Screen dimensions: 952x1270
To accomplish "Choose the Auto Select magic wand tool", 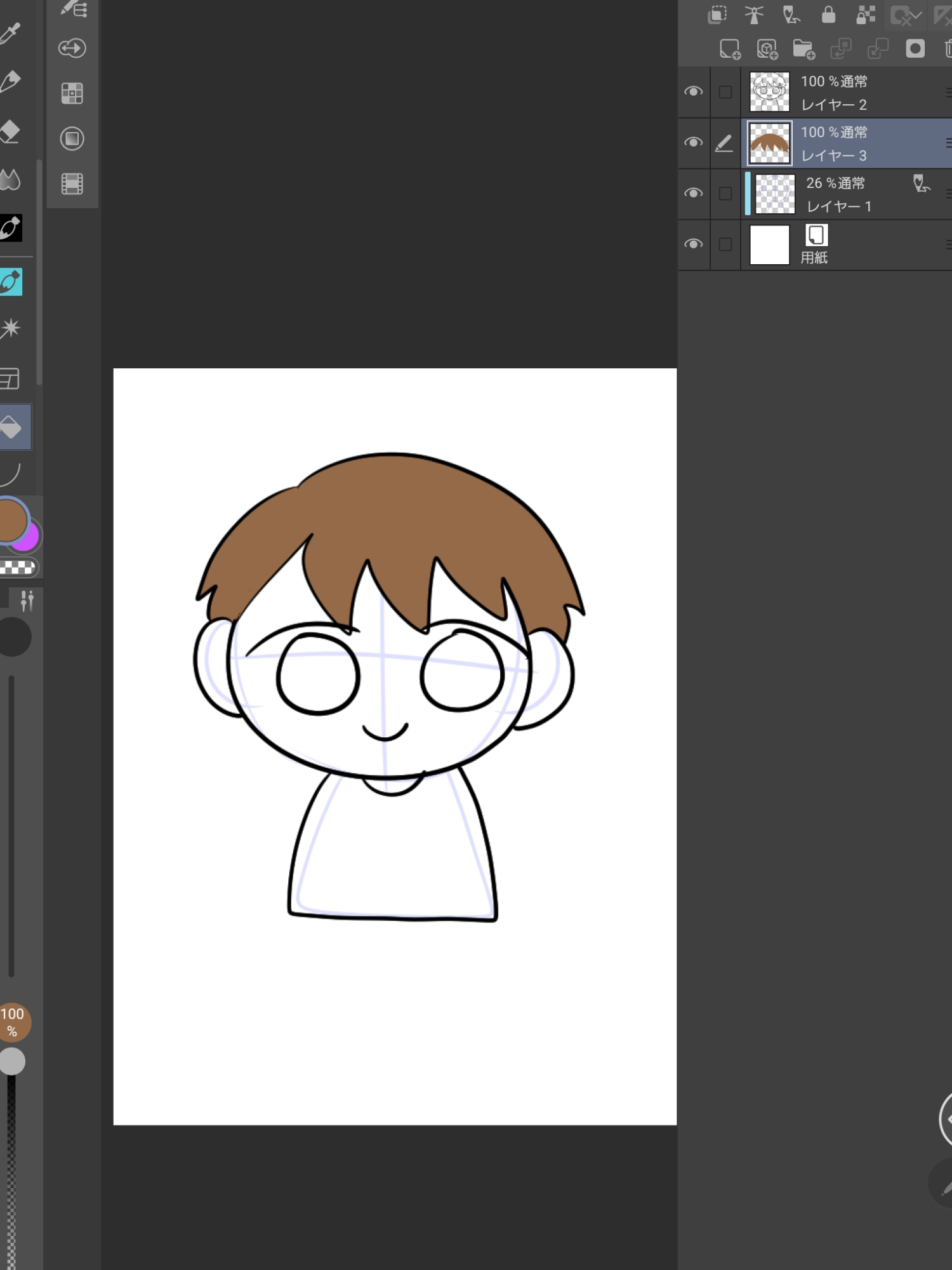I will click(10, 328).
